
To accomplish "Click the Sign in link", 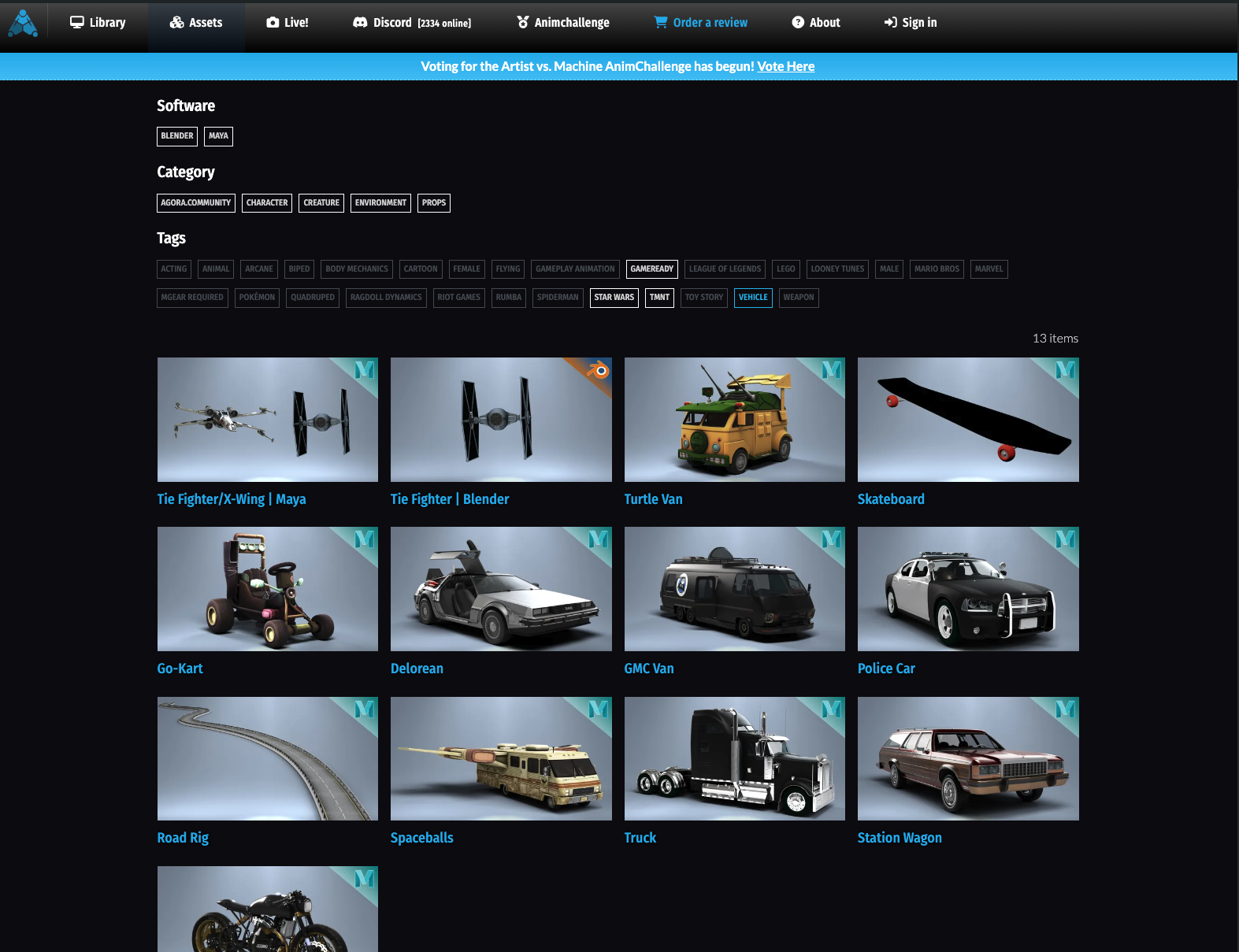I will coord(911,23).
